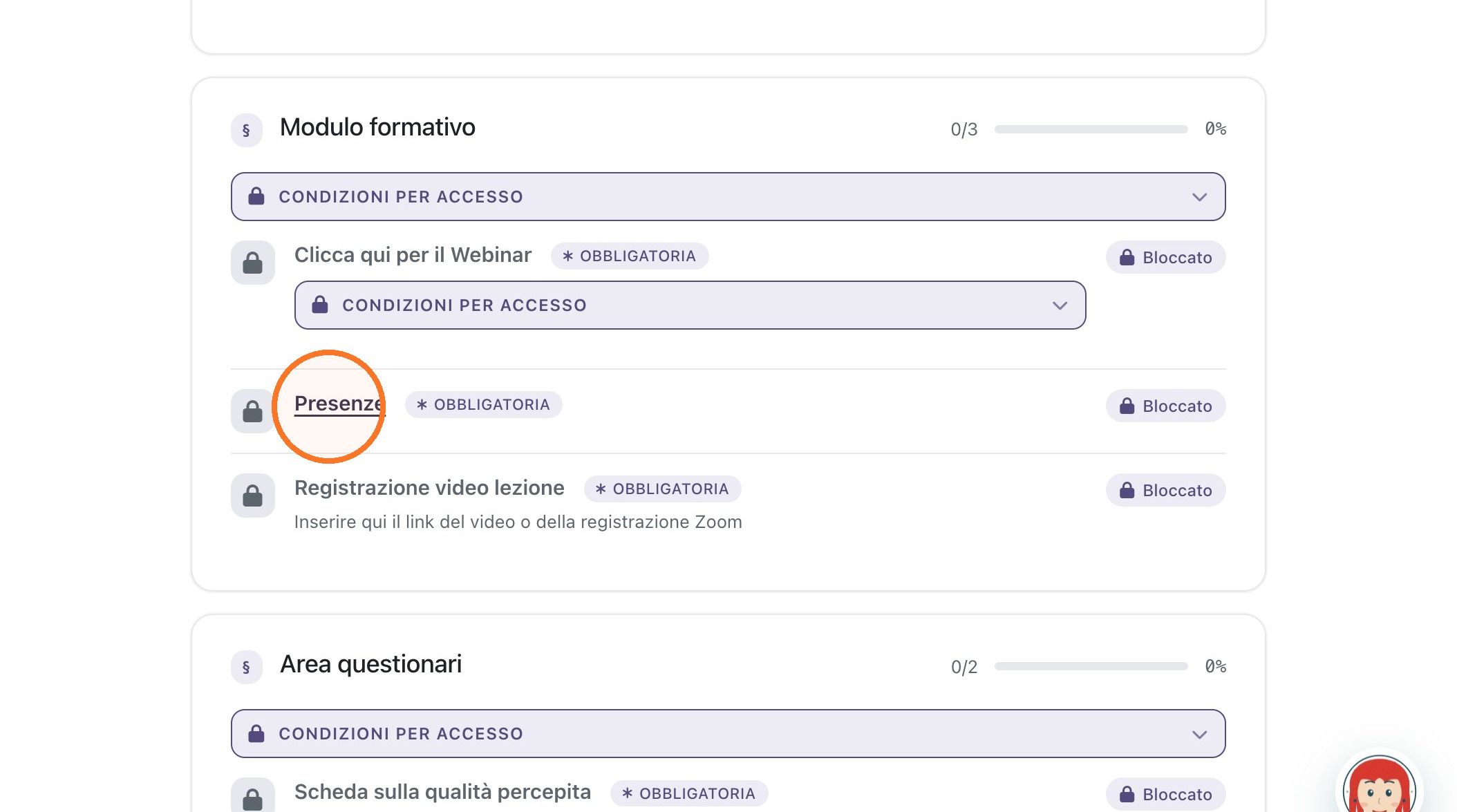Click the lock icon next to Presenze
Viewport: 1457px width, 812px height.
click(253, 411)
